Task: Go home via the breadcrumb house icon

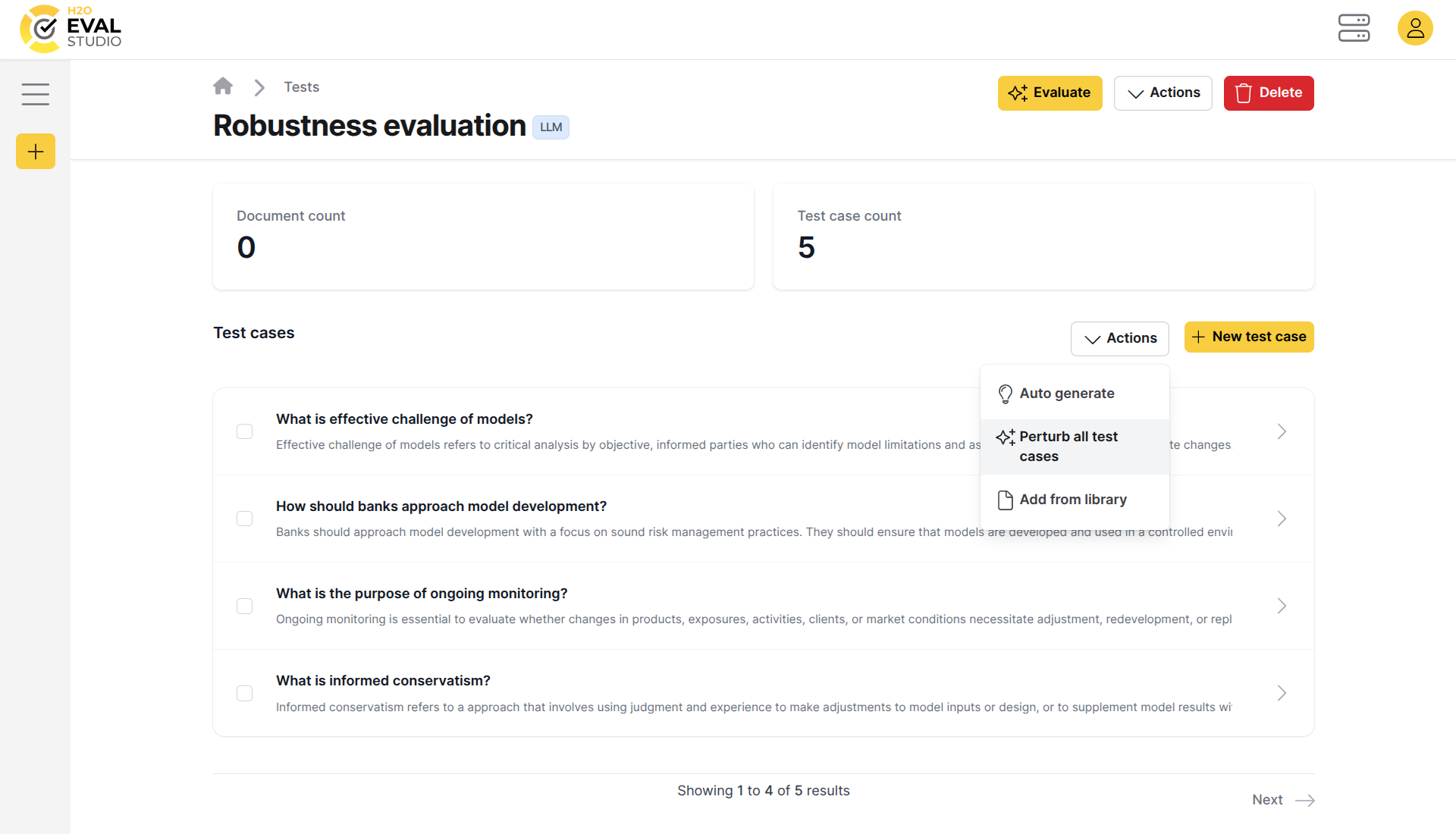Action: click(x=223, y=86)
